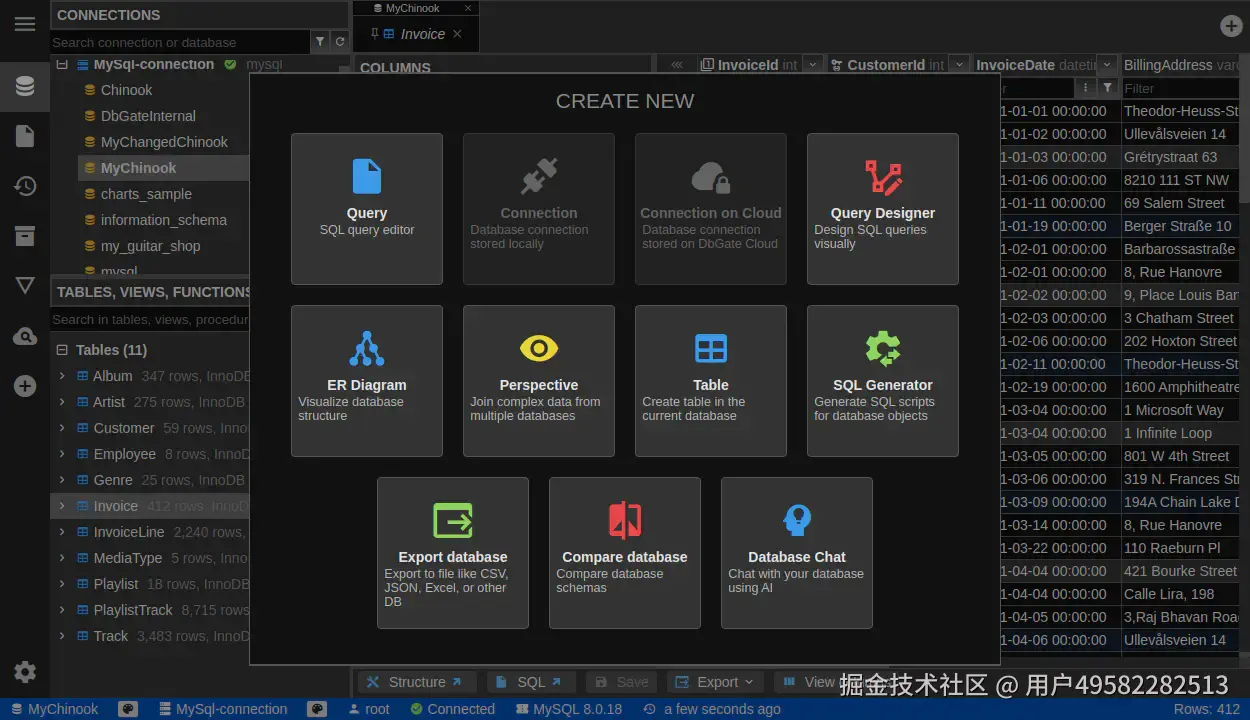This screenshot has height=720, width=1250.
Task: Open the query history sidebar icon
Action: point(25,186)
